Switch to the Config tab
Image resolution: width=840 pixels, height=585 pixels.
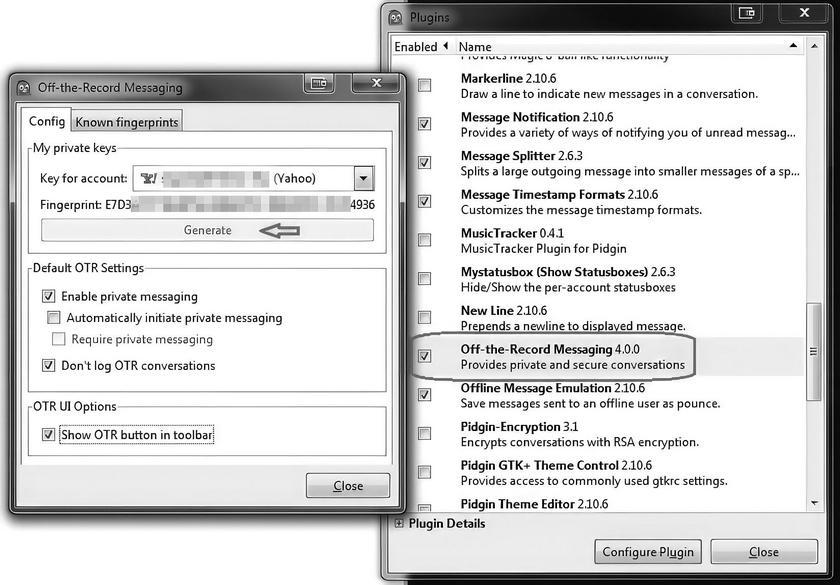pos(47,121)
